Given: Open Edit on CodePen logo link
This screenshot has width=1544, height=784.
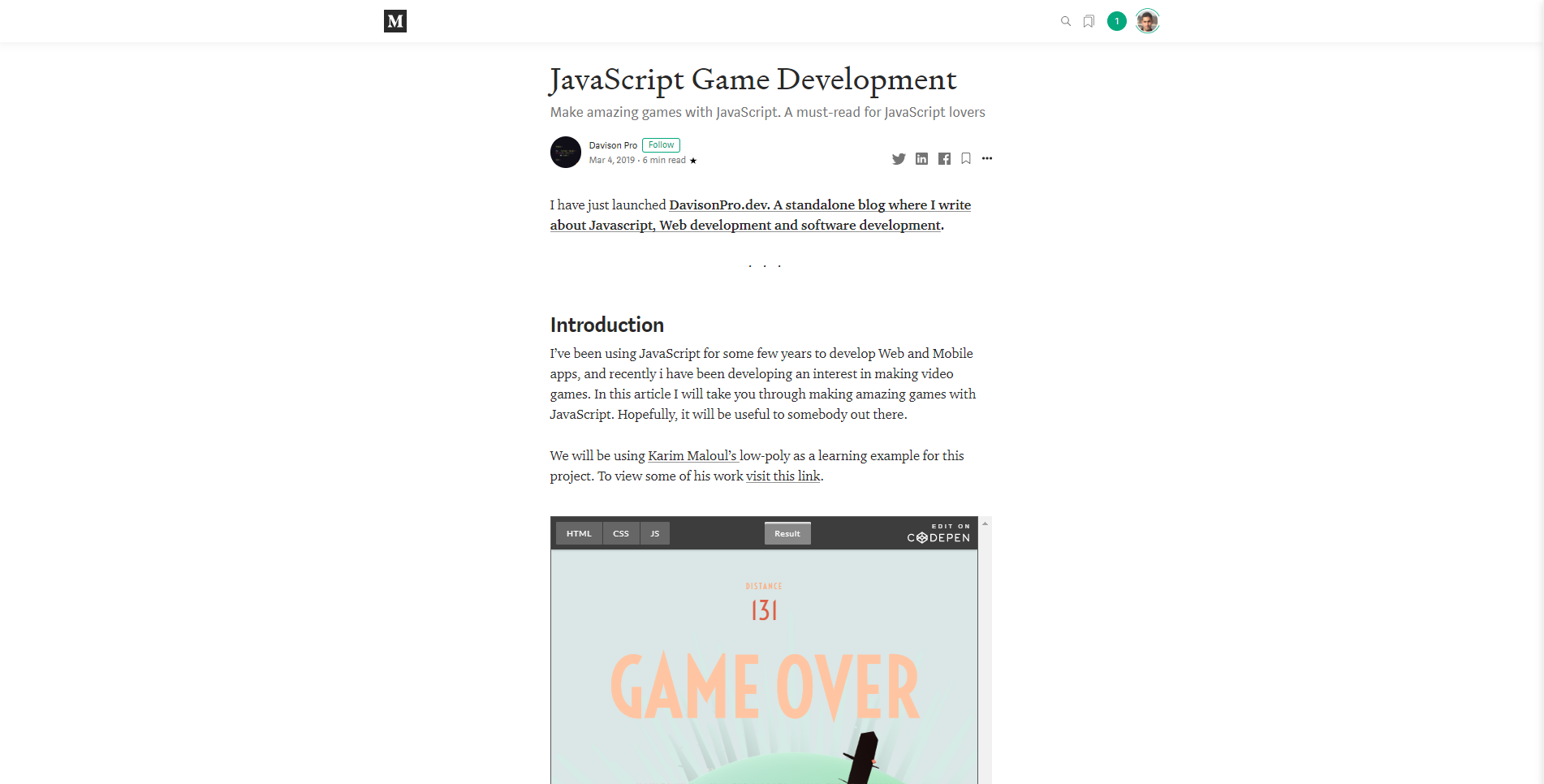Looking at the screenshot, I should click(x=938, y=533).
